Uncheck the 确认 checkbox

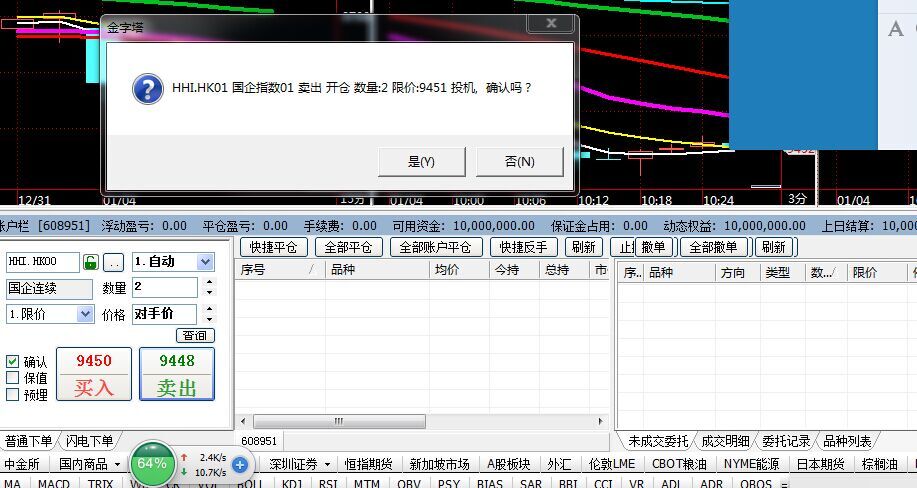click(x=12, y=362)
